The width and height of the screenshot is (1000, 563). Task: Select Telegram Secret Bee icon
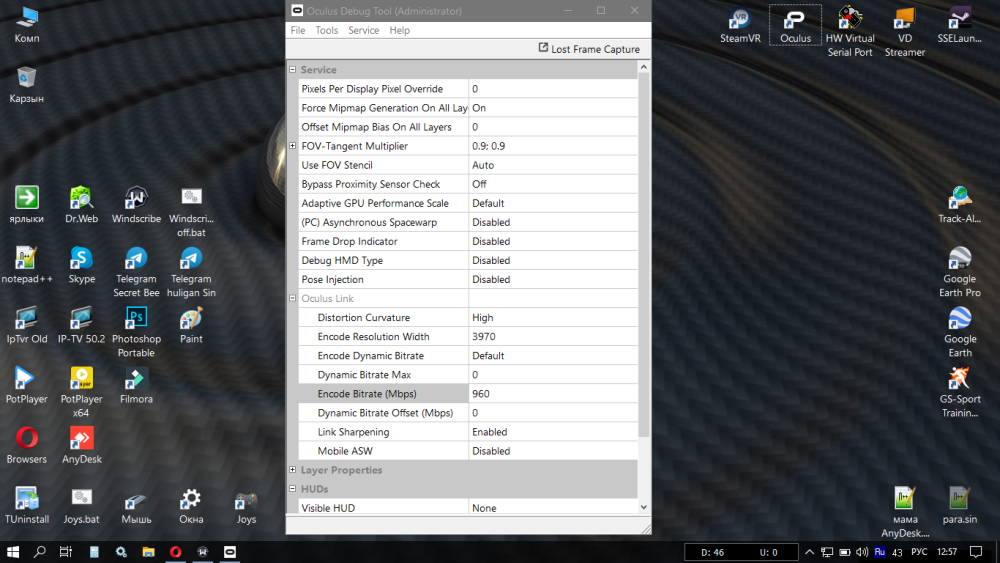(x=136, y=272)
